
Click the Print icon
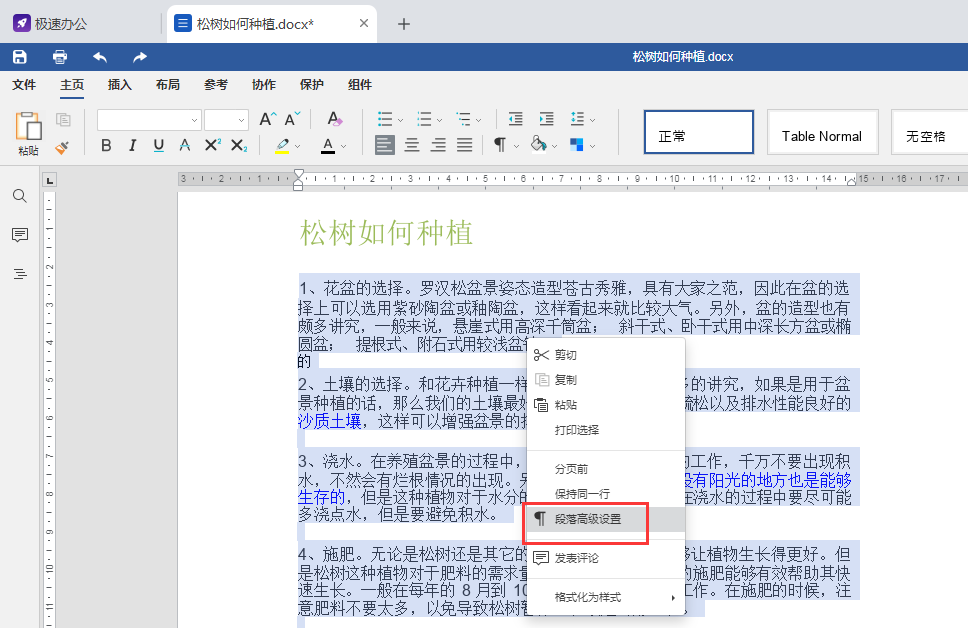pos(60,57)
